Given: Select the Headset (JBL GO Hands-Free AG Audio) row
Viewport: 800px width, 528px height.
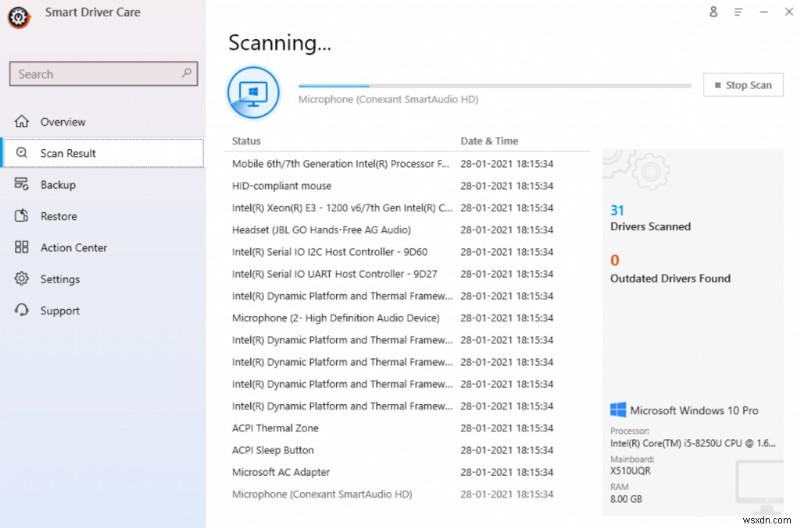Looking at the screenshot, I should (x=407, y=230).
